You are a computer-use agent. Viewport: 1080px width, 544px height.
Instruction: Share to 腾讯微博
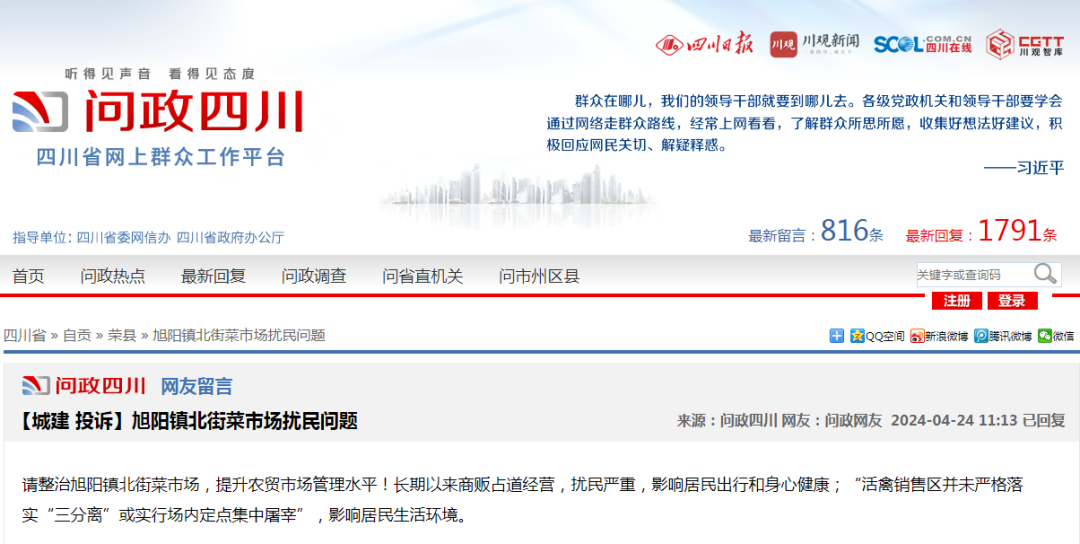(1003, 336)
